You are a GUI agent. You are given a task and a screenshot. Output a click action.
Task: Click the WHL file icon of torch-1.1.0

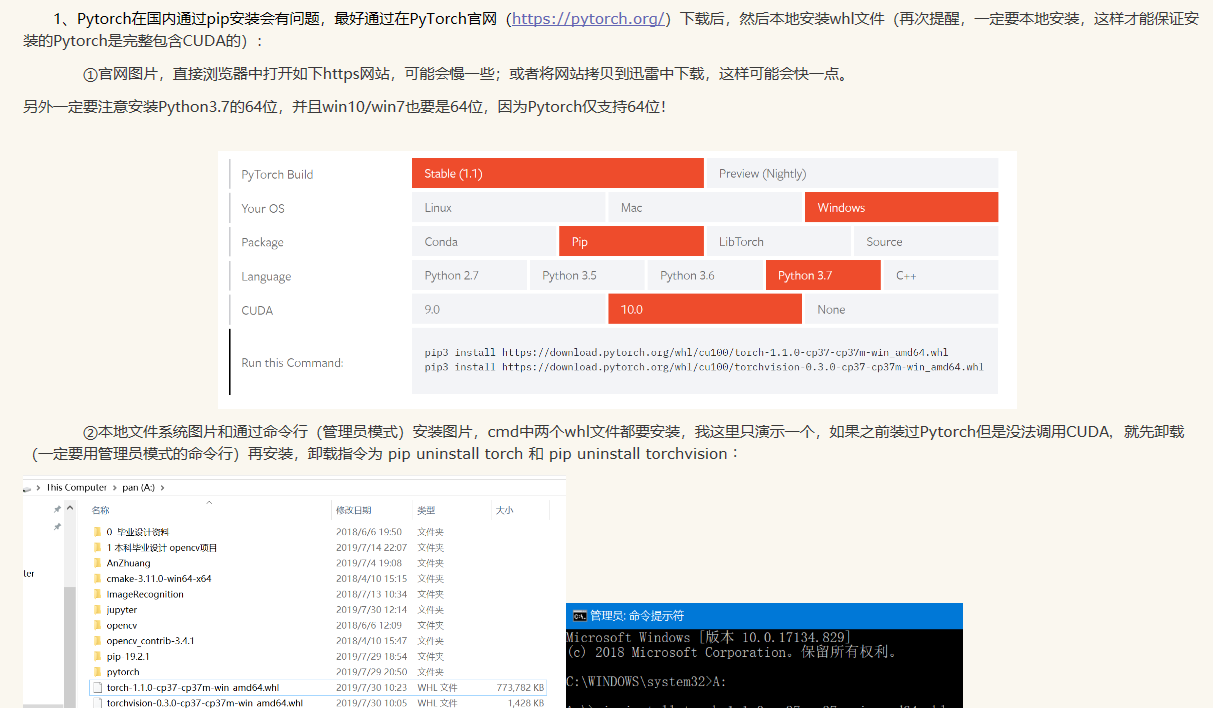pyautogui.click(x=97, y=688)
